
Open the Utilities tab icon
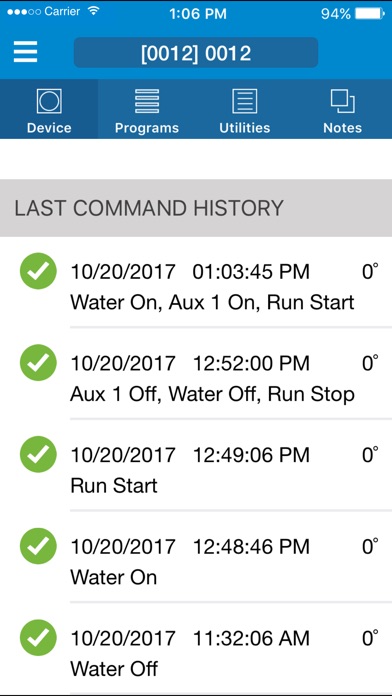[x=245, y=101]
